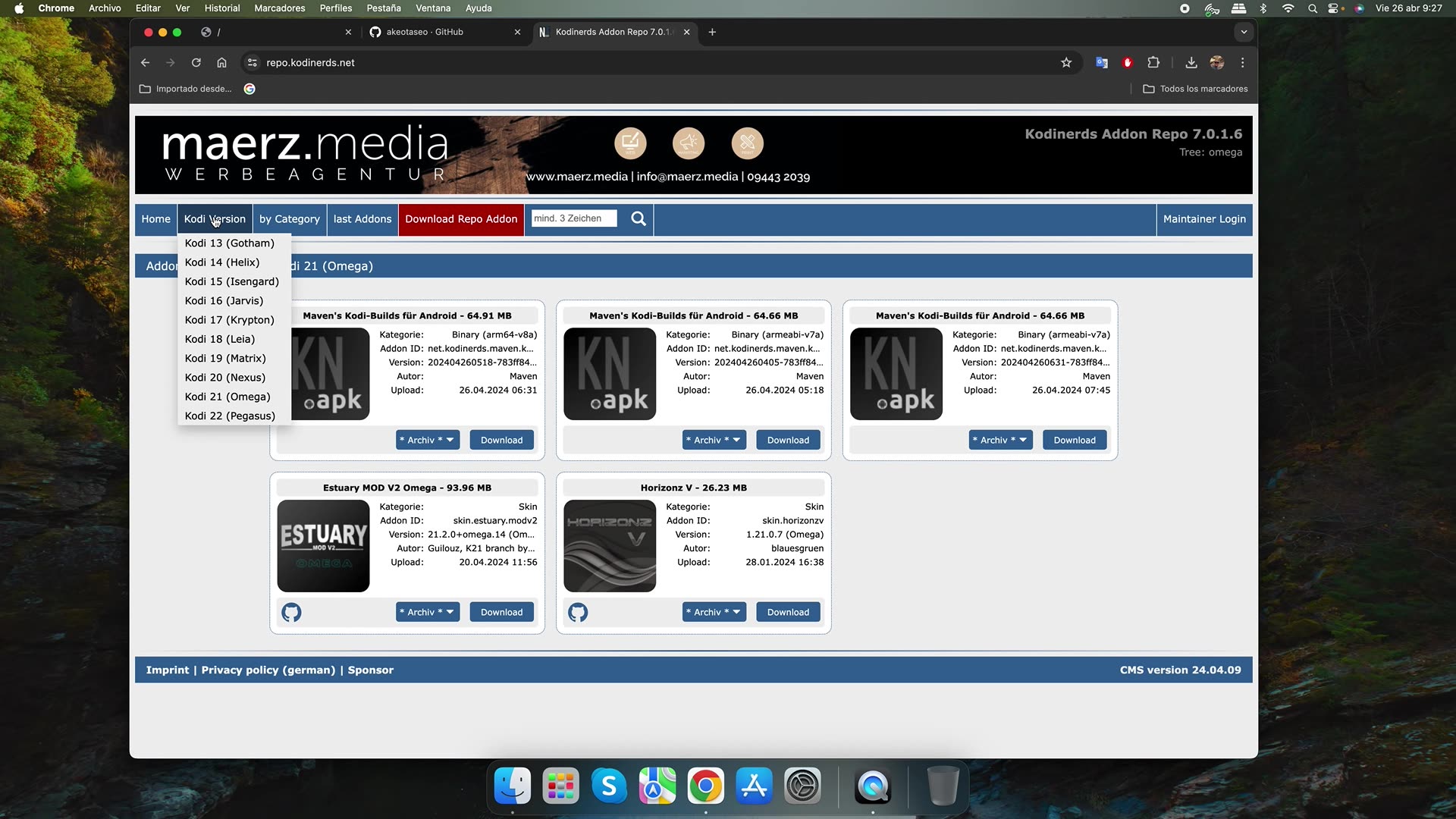Select Kodi 20 (Nexus) from menu
Viewport: 1456px width, 819px height.
225,378
